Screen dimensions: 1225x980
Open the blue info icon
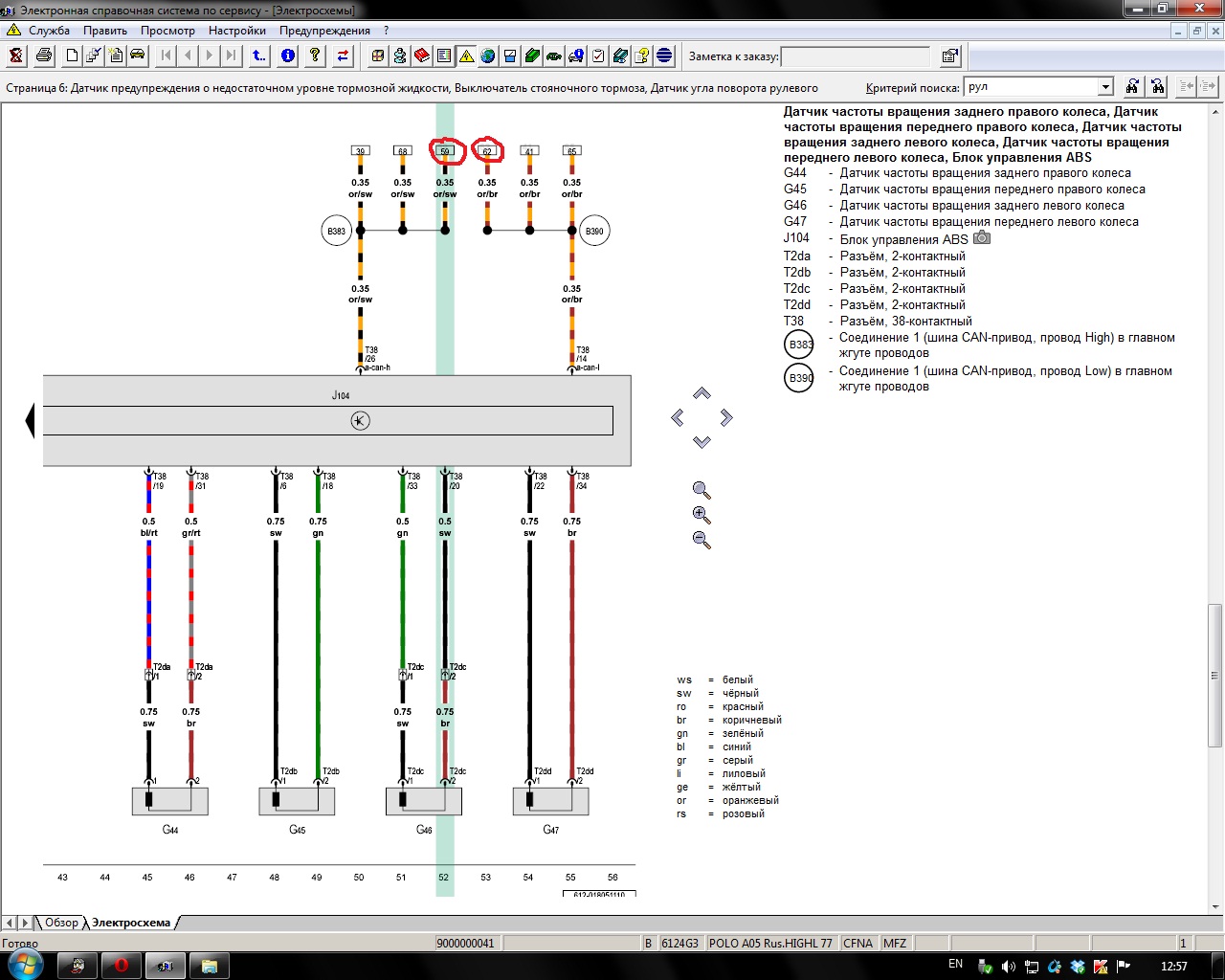point(288,56)
